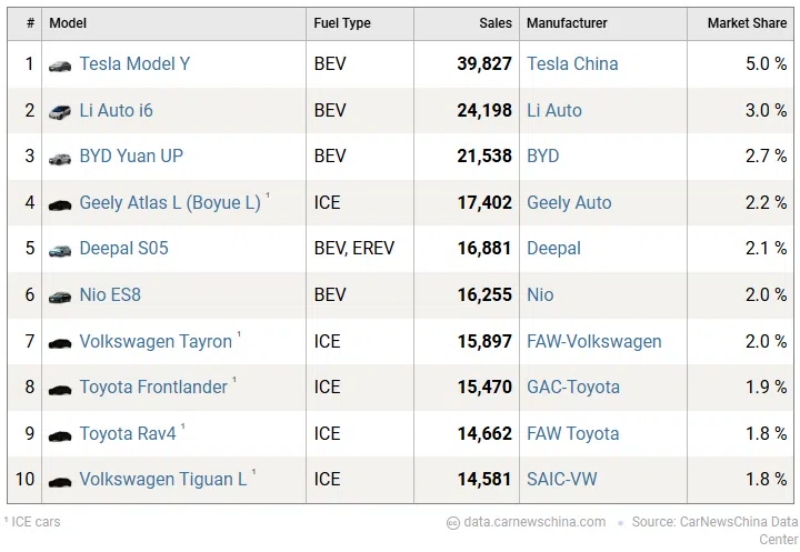Screen dimensions: 800x552
Task: Click the Li Auto i6 car thumbnail
Action: (x=60, y=111)
